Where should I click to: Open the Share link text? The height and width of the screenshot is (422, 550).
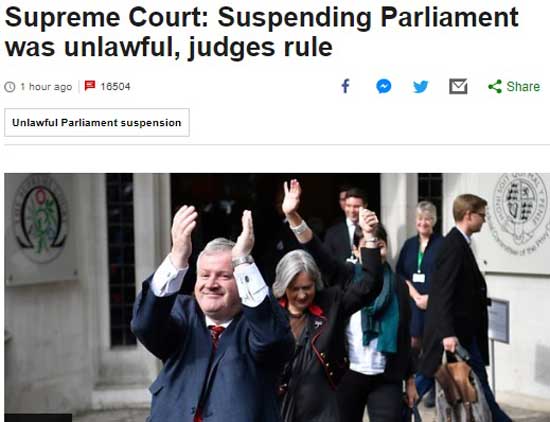click(523, 87)
